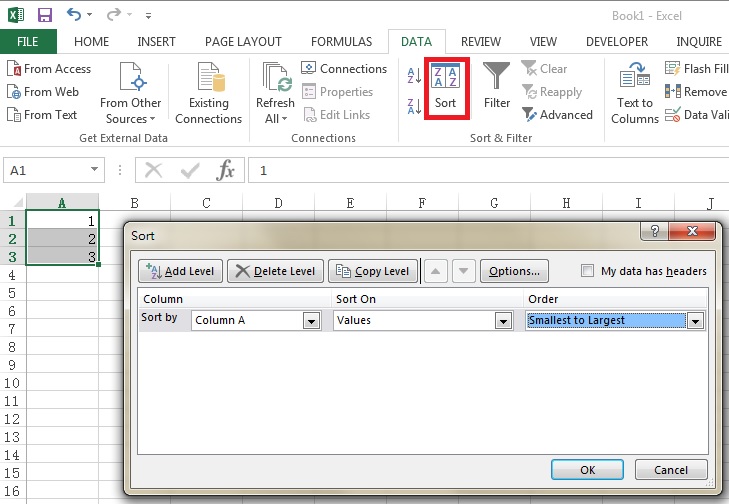This screenshot has height=504, width=729.
Task: Undo the last action
Action: click(74, 14)
